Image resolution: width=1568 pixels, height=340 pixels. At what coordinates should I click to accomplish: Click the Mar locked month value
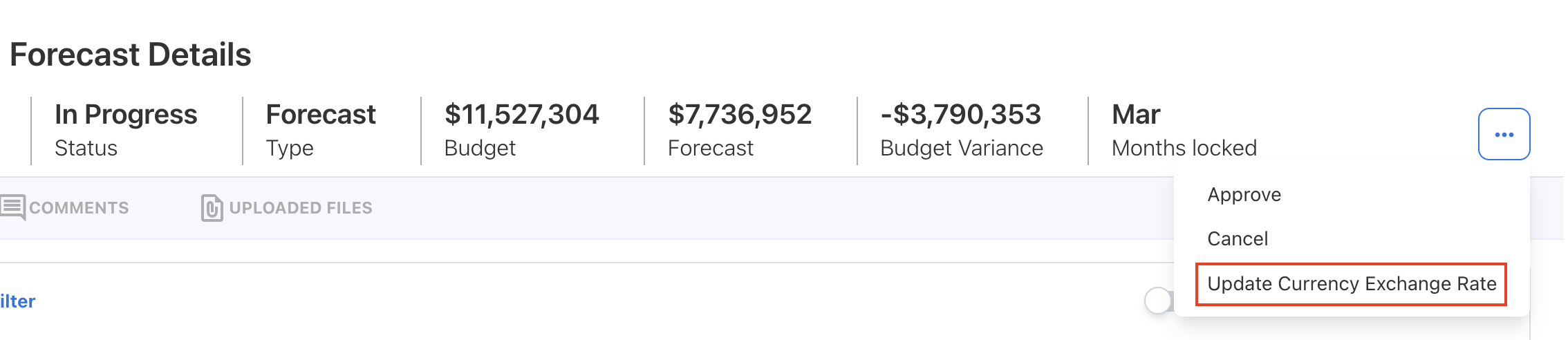pos(1135,115)
